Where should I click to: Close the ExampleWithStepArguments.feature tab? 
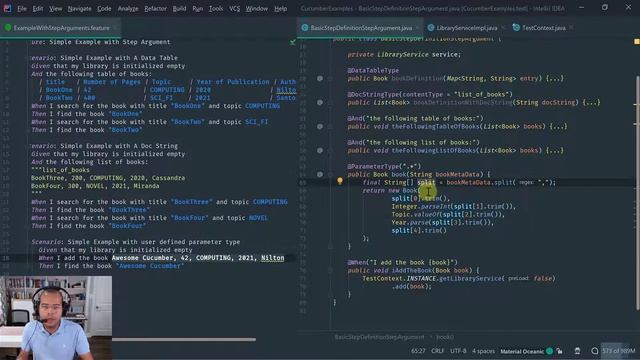tap(116, 28)
